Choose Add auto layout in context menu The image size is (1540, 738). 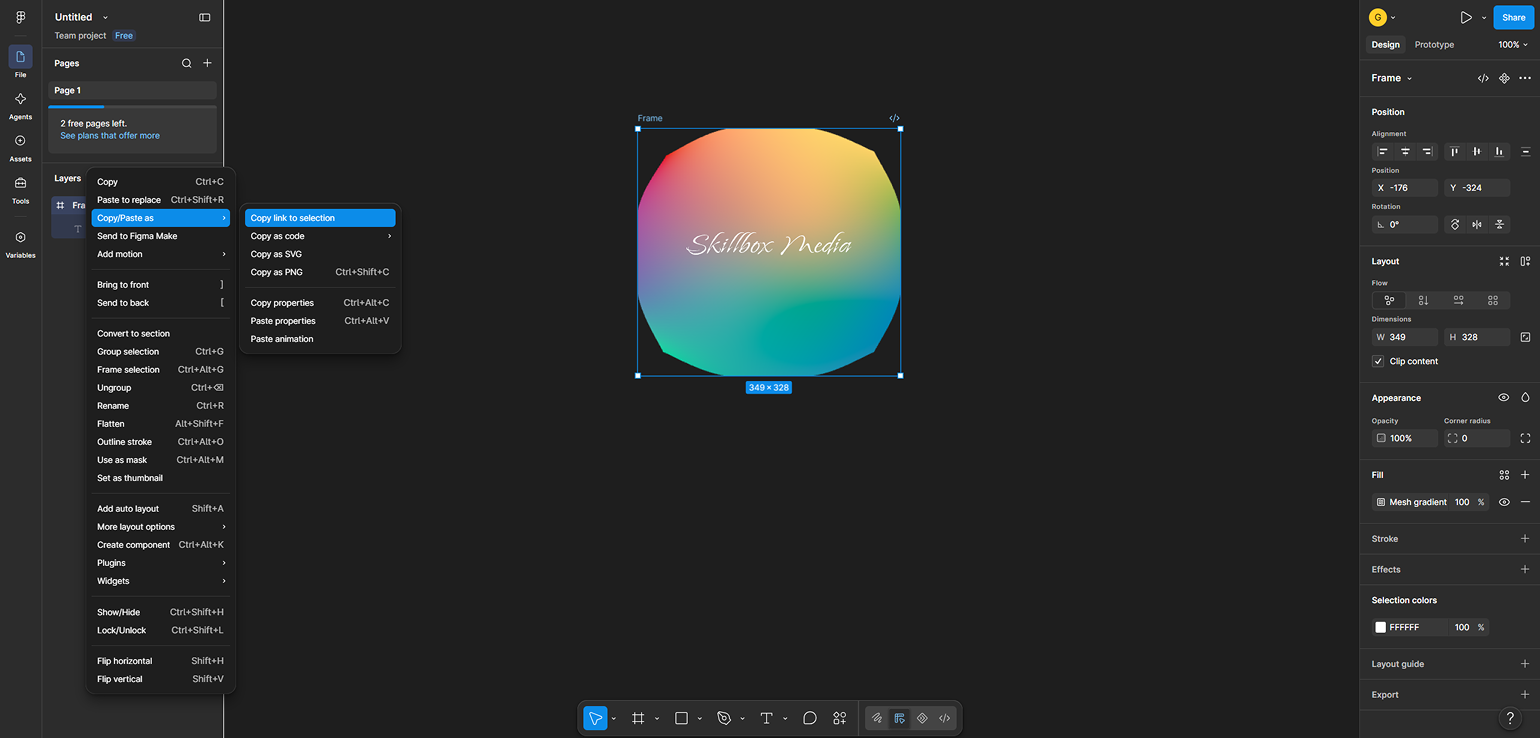coord(160,509)
